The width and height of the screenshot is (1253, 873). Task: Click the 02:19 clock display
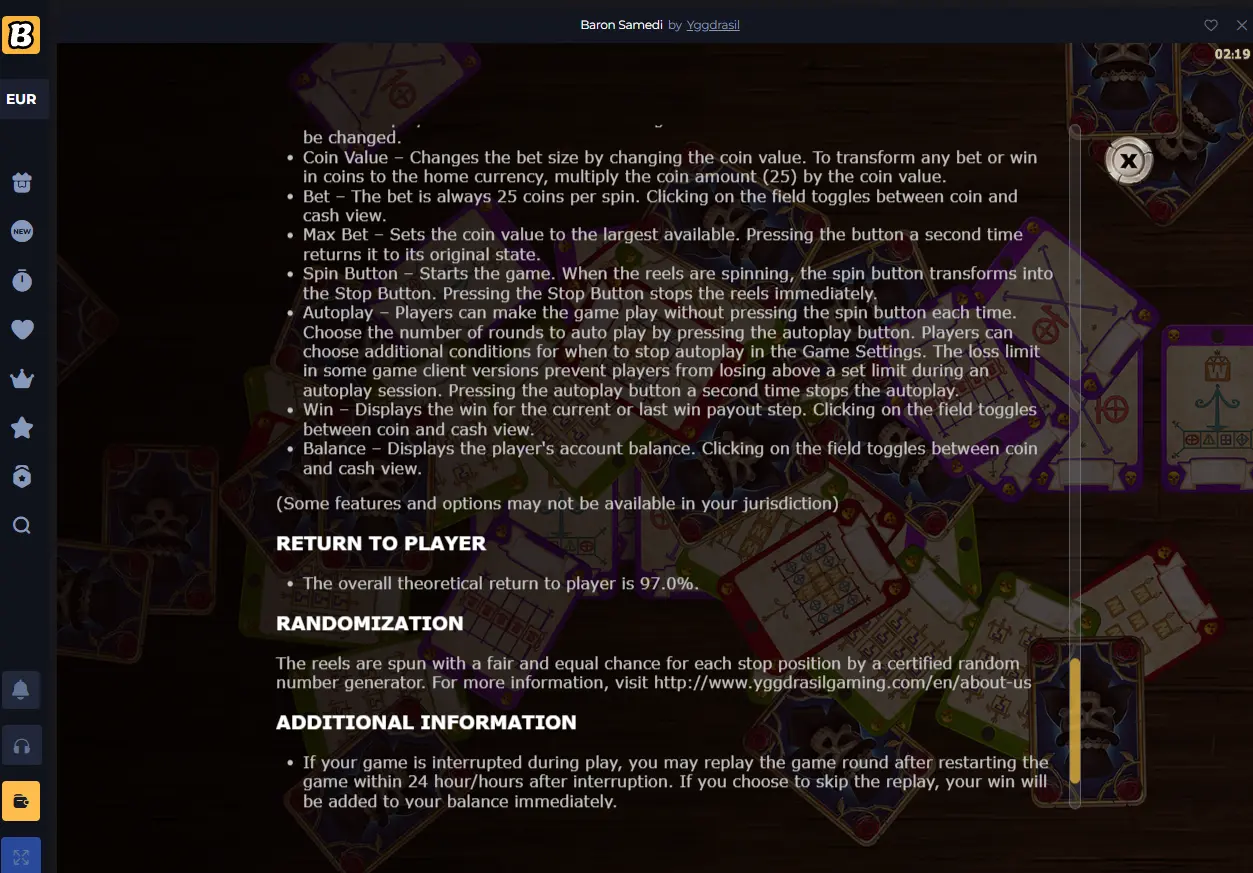[1232, 54]
